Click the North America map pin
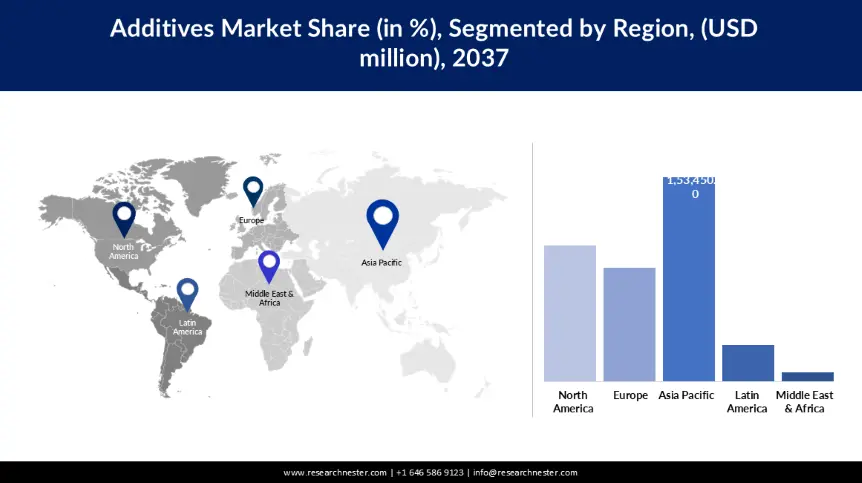 pos(124,219)
